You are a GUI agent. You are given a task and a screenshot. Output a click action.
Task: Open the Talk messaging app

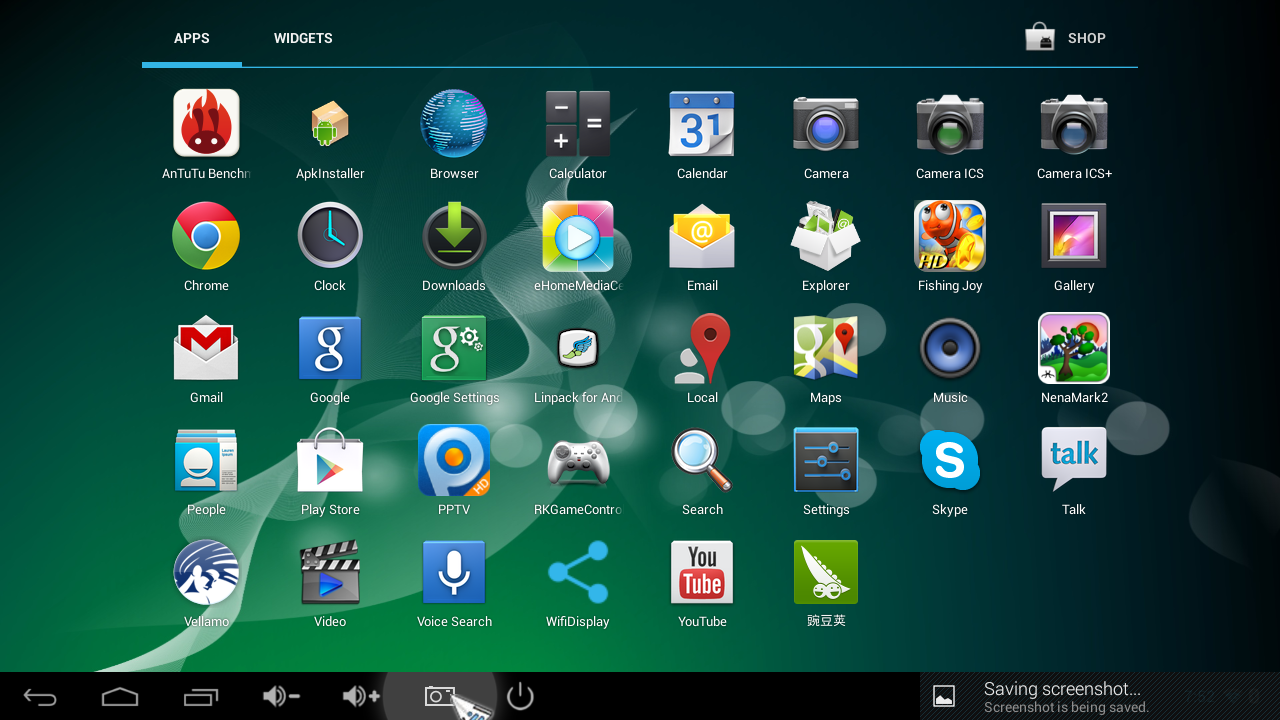1074,460
